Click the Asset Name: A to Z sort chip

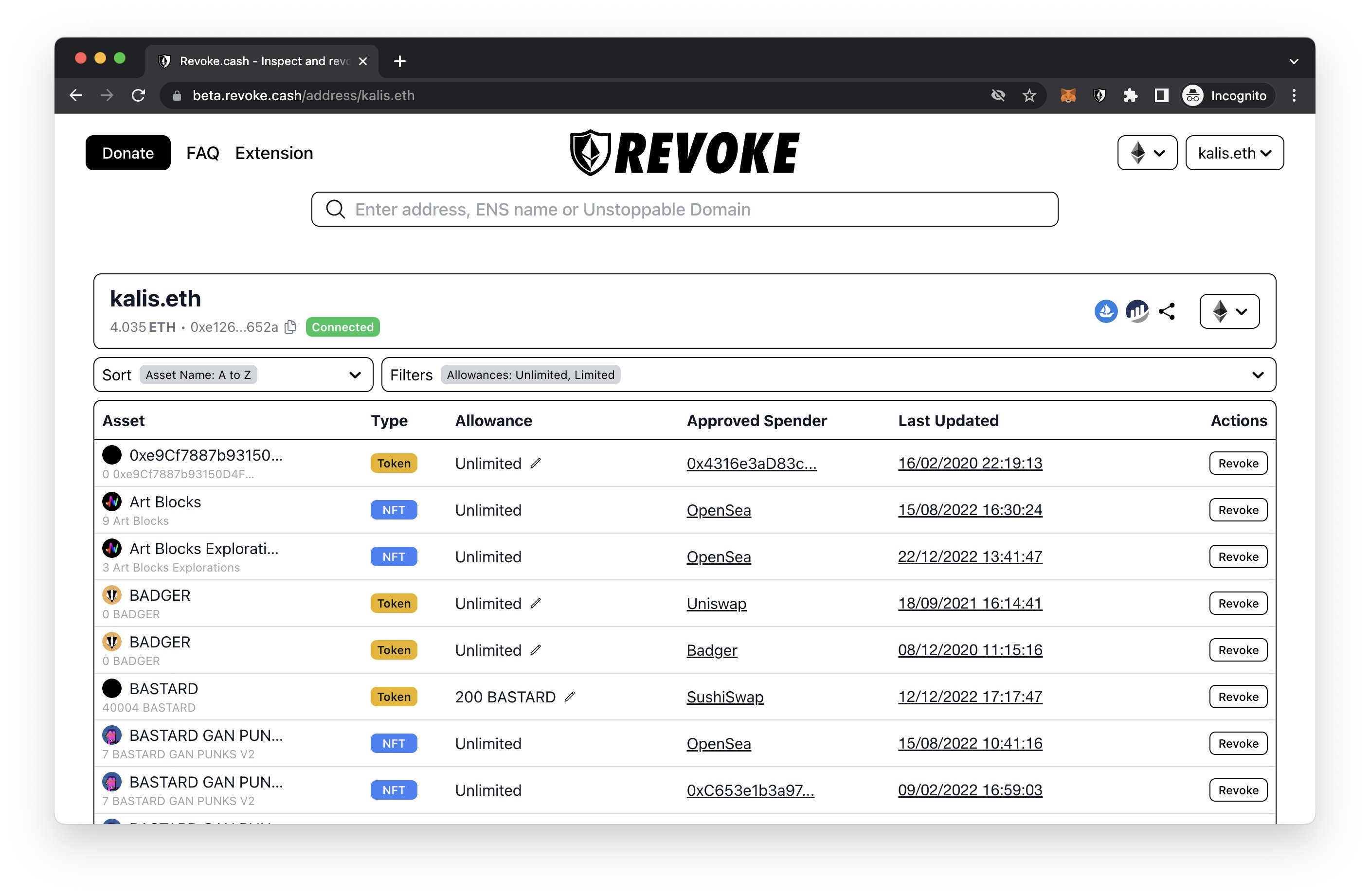click(x=198, y=375)
